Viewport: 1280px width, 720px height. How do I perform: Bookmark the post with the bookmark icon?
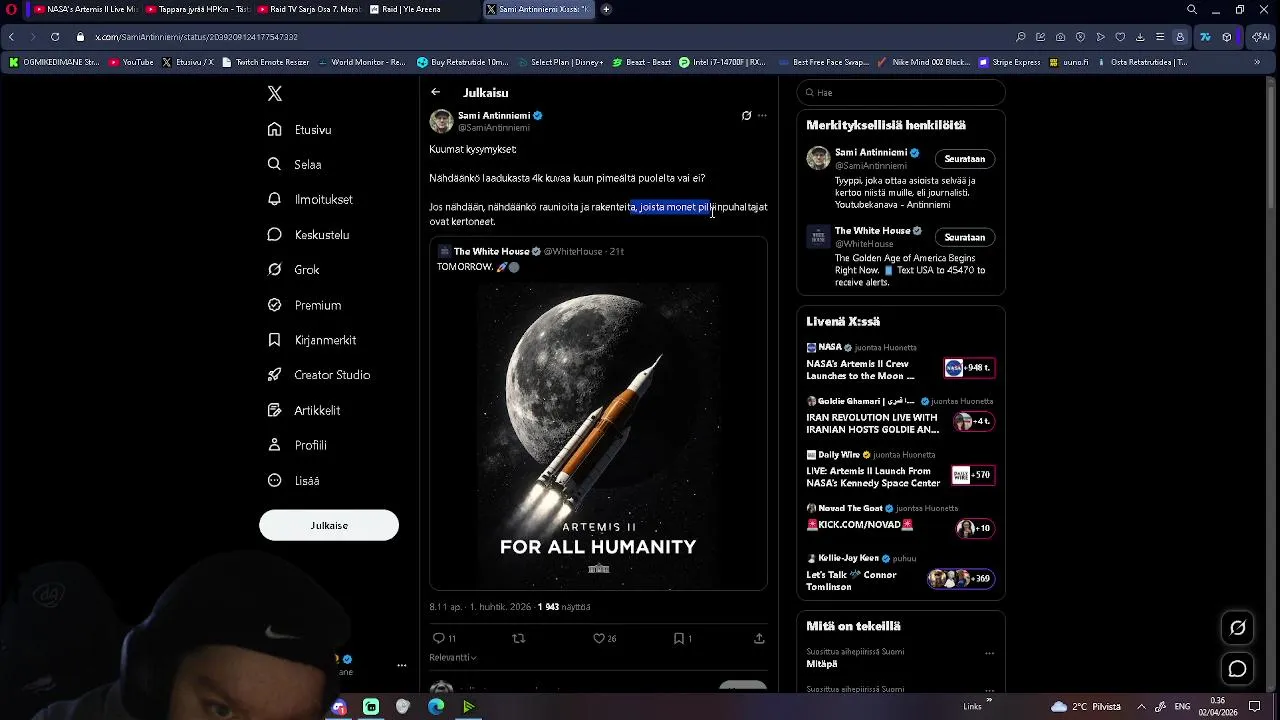click(683, 638)
